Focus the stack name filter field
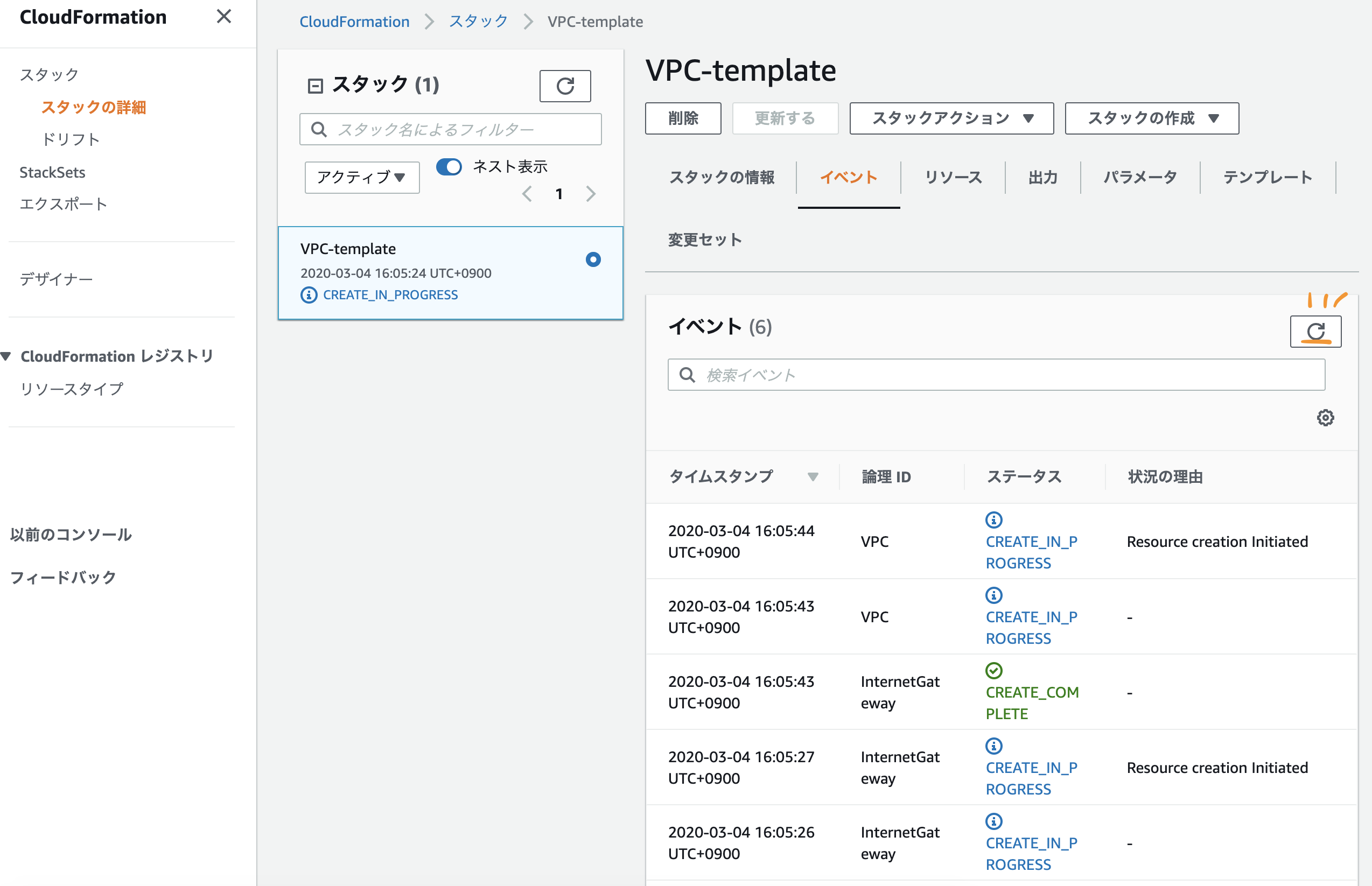The image size is (1372, 886). tap(450, 129)
